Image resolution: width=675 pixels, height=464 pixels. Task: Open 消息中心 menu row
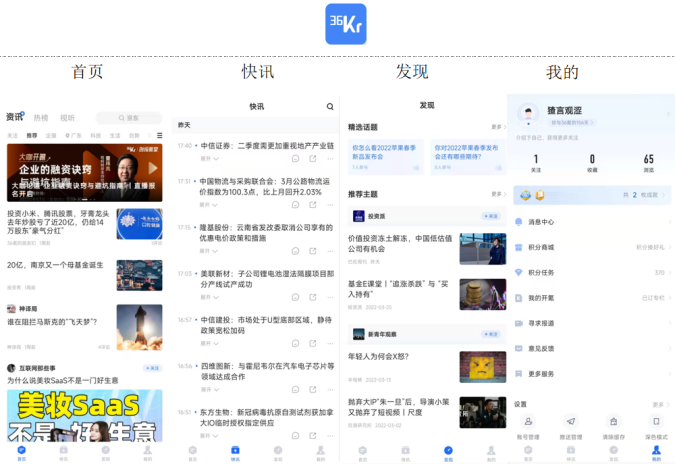[592, 222]
